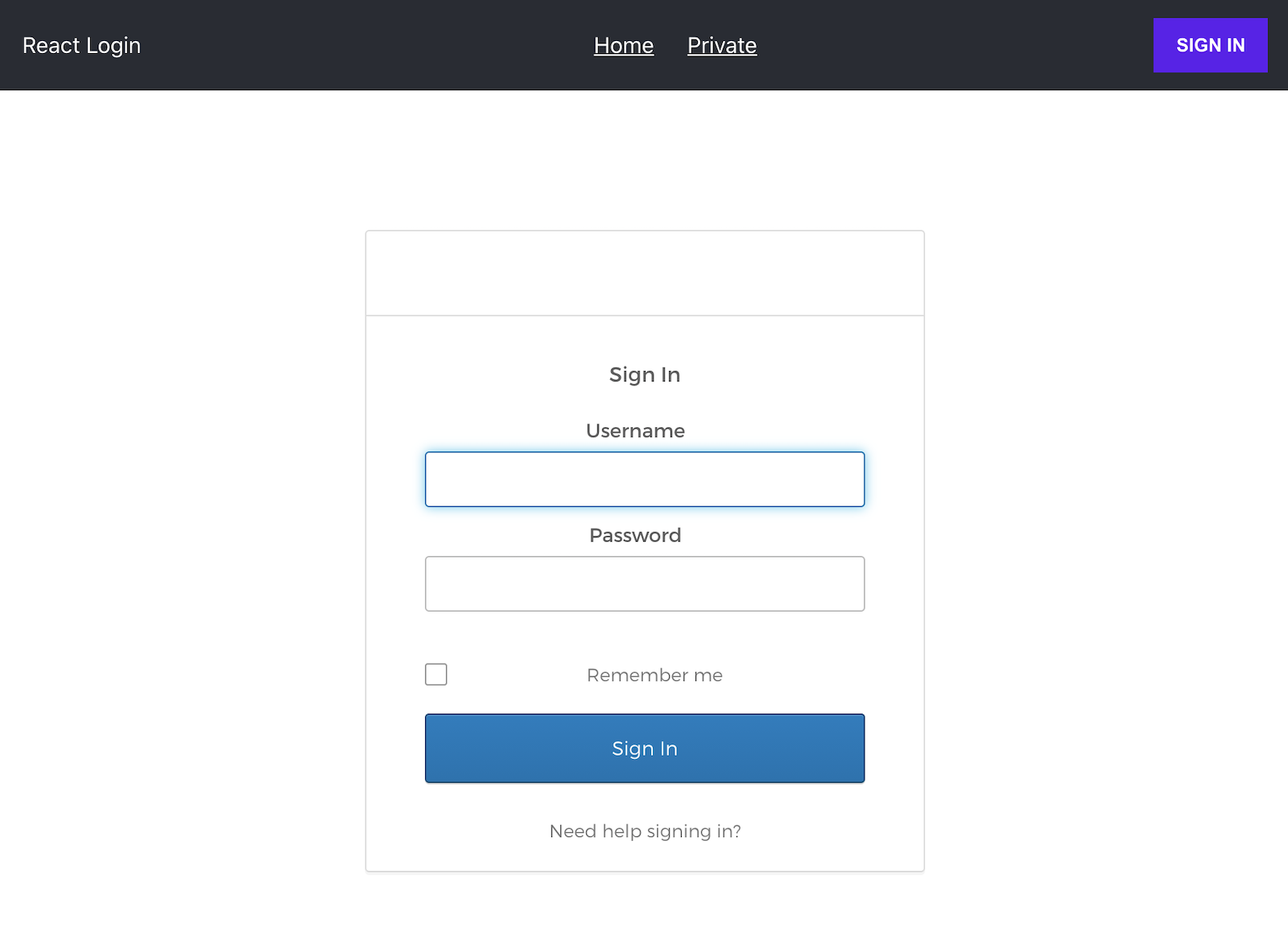Click the empty logo header of login card
Image resolution: width=1288 pixels, height=944 pixels.
(x=644, y=274)
